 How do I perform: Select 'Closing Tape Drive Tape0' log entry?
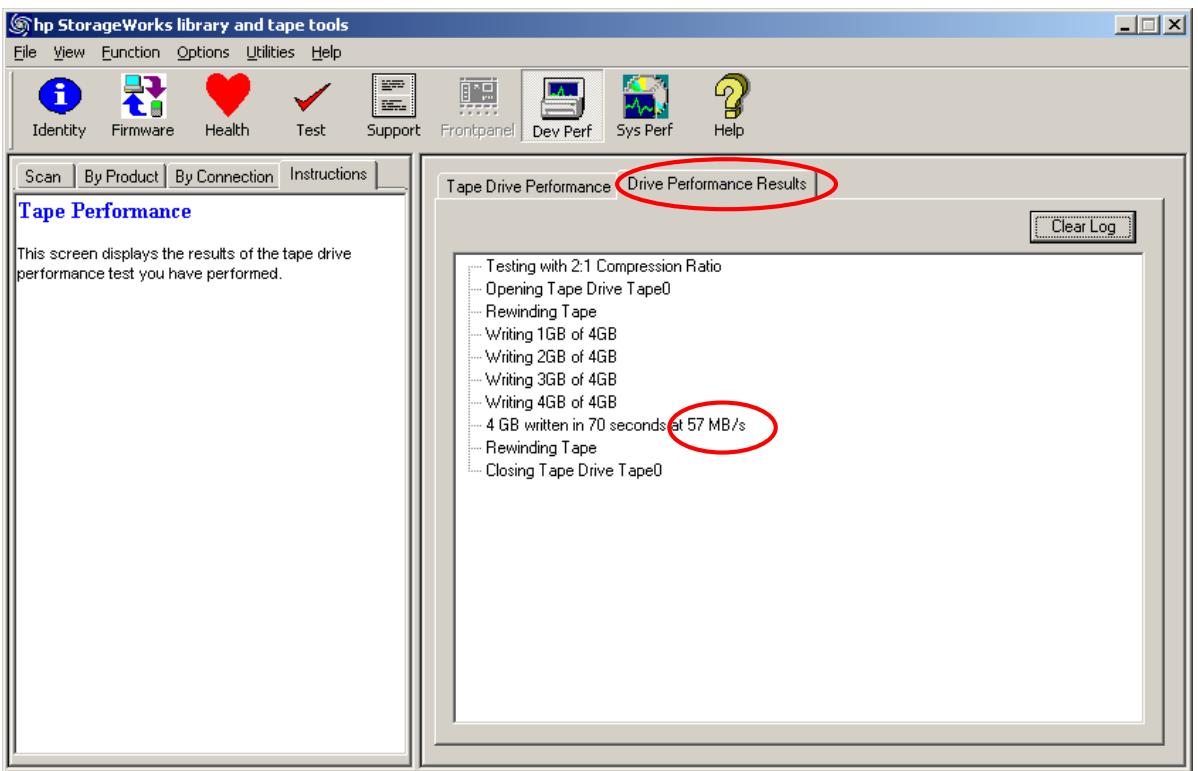pyautogui.click(x=574, y=471)
